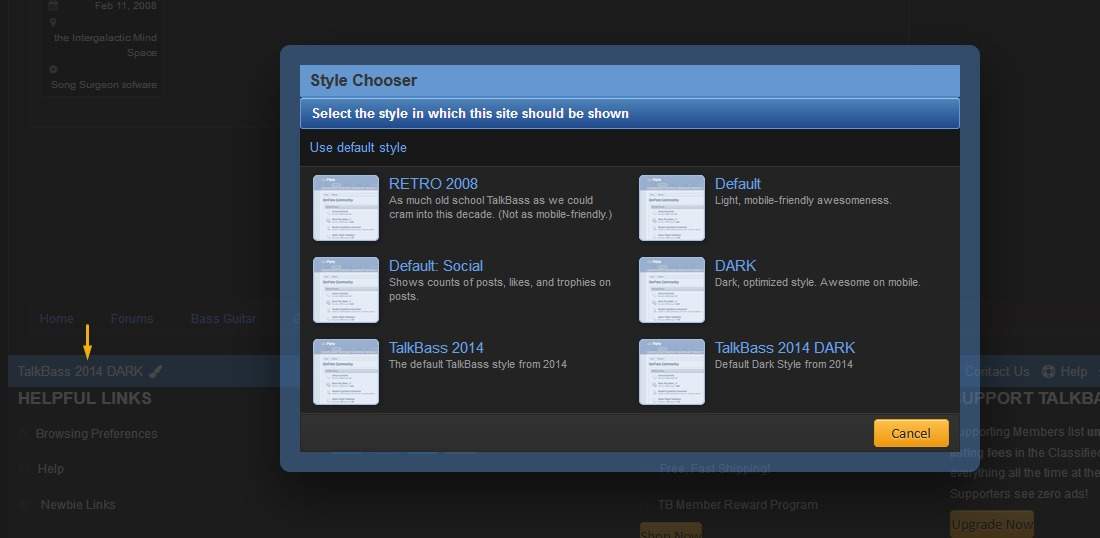Image resolution: width=1100 pixels, height=538 pixels.
Task: Open TalkBass 2014 DARK footer style link
Action: tap(80, 371)
